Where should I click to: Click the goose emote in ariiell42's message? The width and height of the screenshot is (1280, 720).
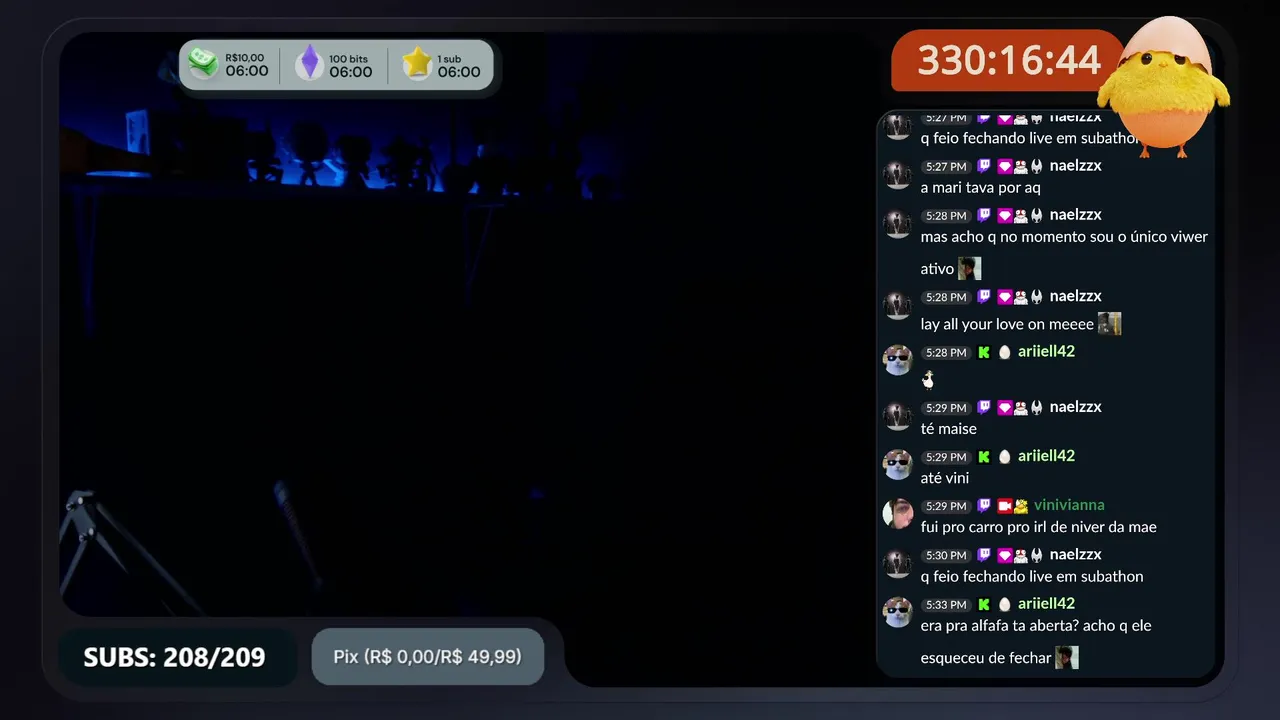[928, 379]
